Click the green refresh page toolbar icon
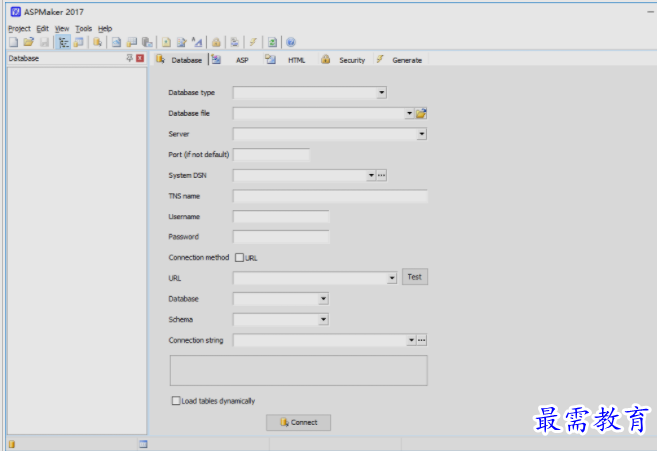Image resolution: width=657 pixels, height=451 pixels. (x=272, y=42)
